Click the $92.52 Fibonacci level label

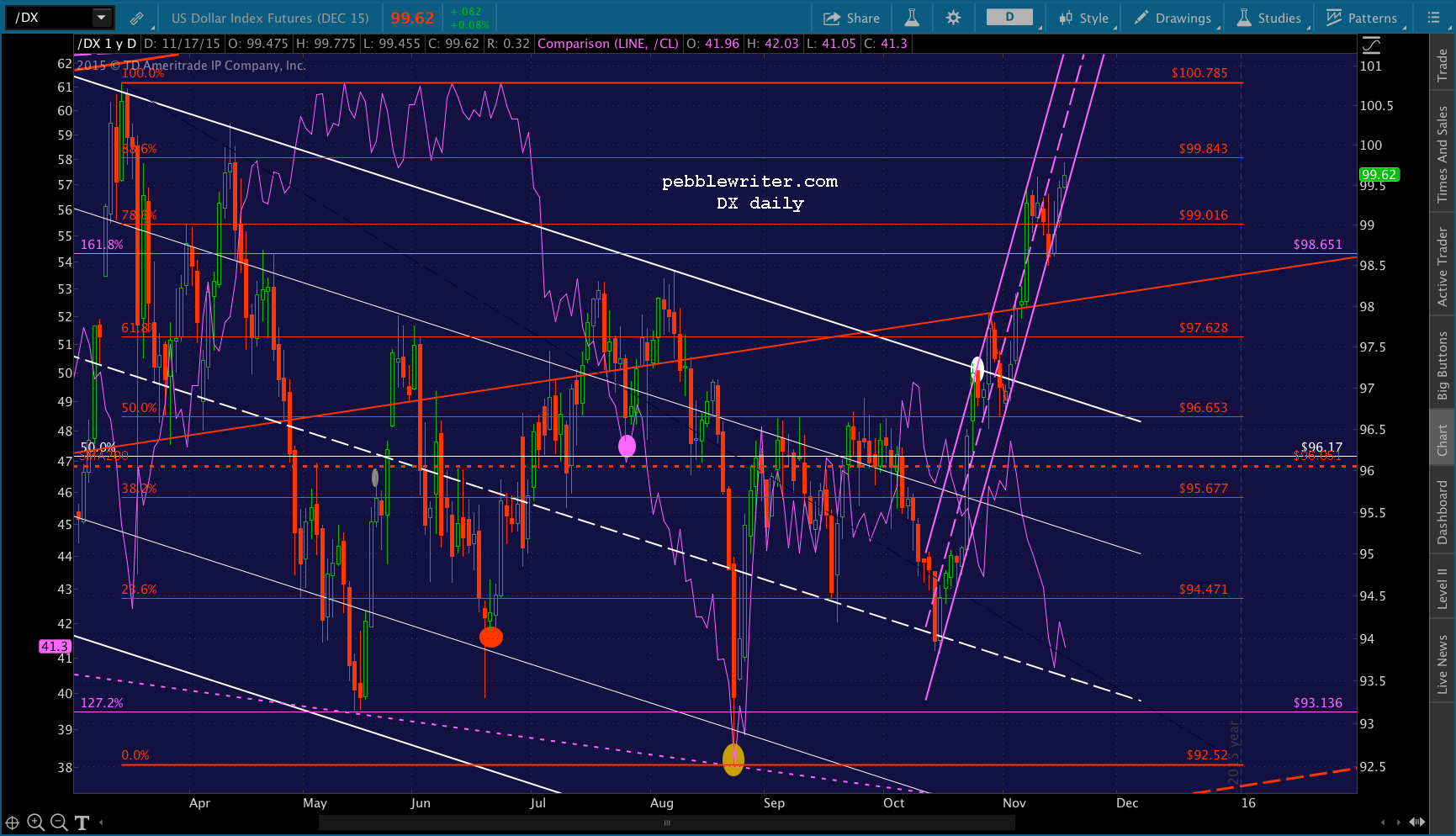1207,755
